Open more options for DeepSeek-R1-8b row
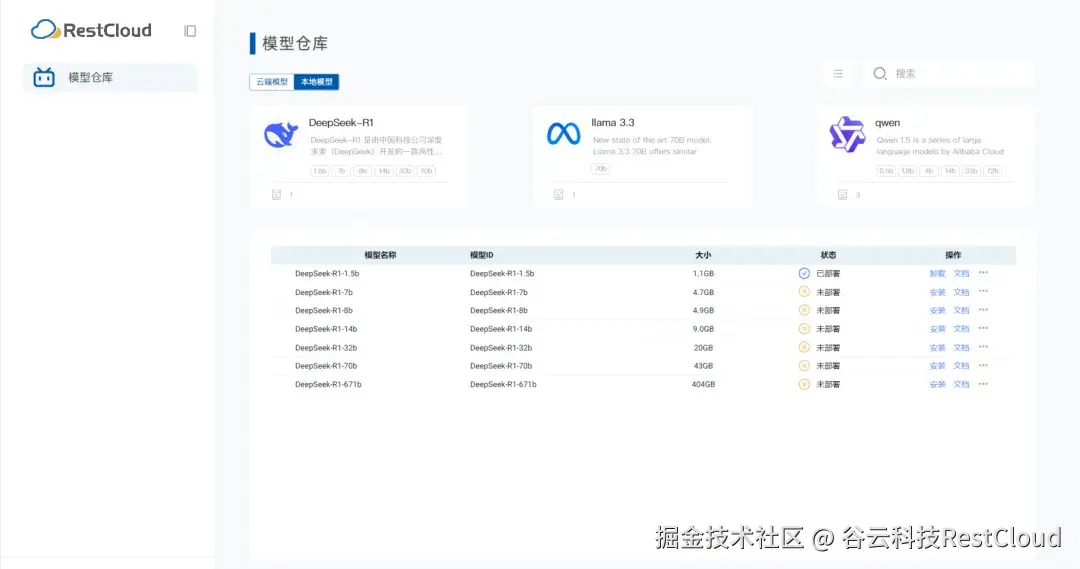 (x=984, y=310)
